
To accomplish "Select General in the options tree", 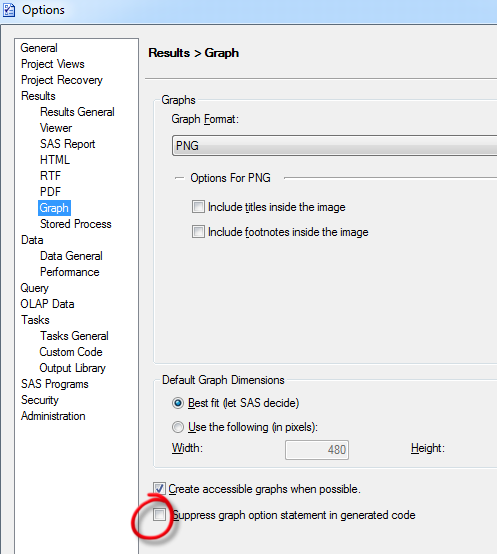I will pyautogui.click(x=39, y=48).
